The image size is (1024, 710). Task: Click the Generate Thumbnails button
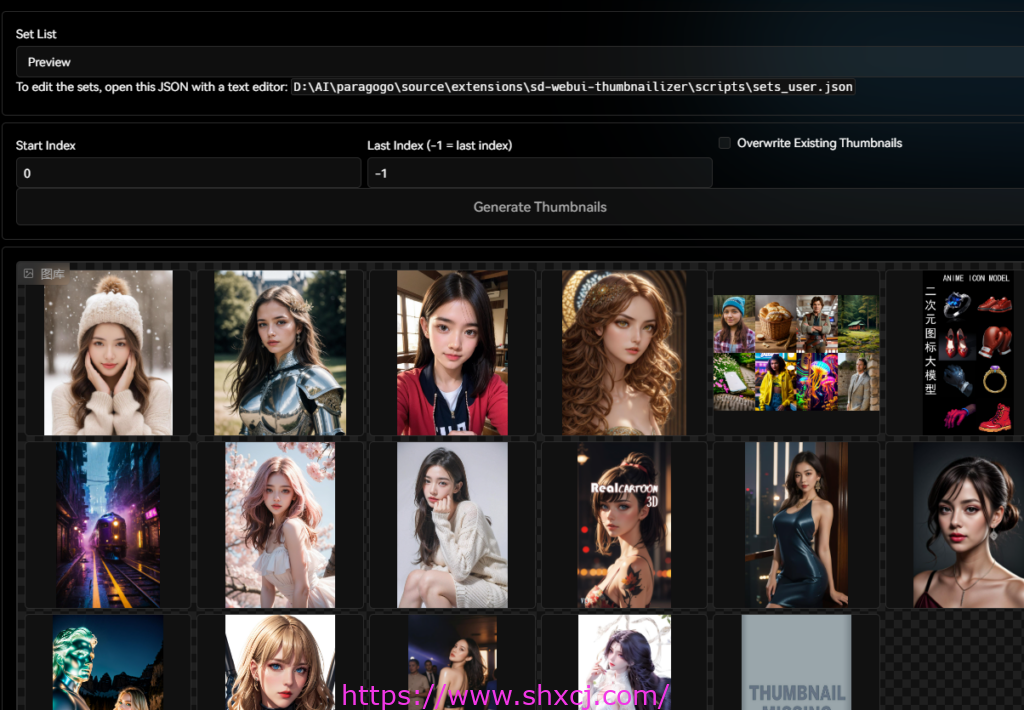pyautogui.click(x=540, y=207)
